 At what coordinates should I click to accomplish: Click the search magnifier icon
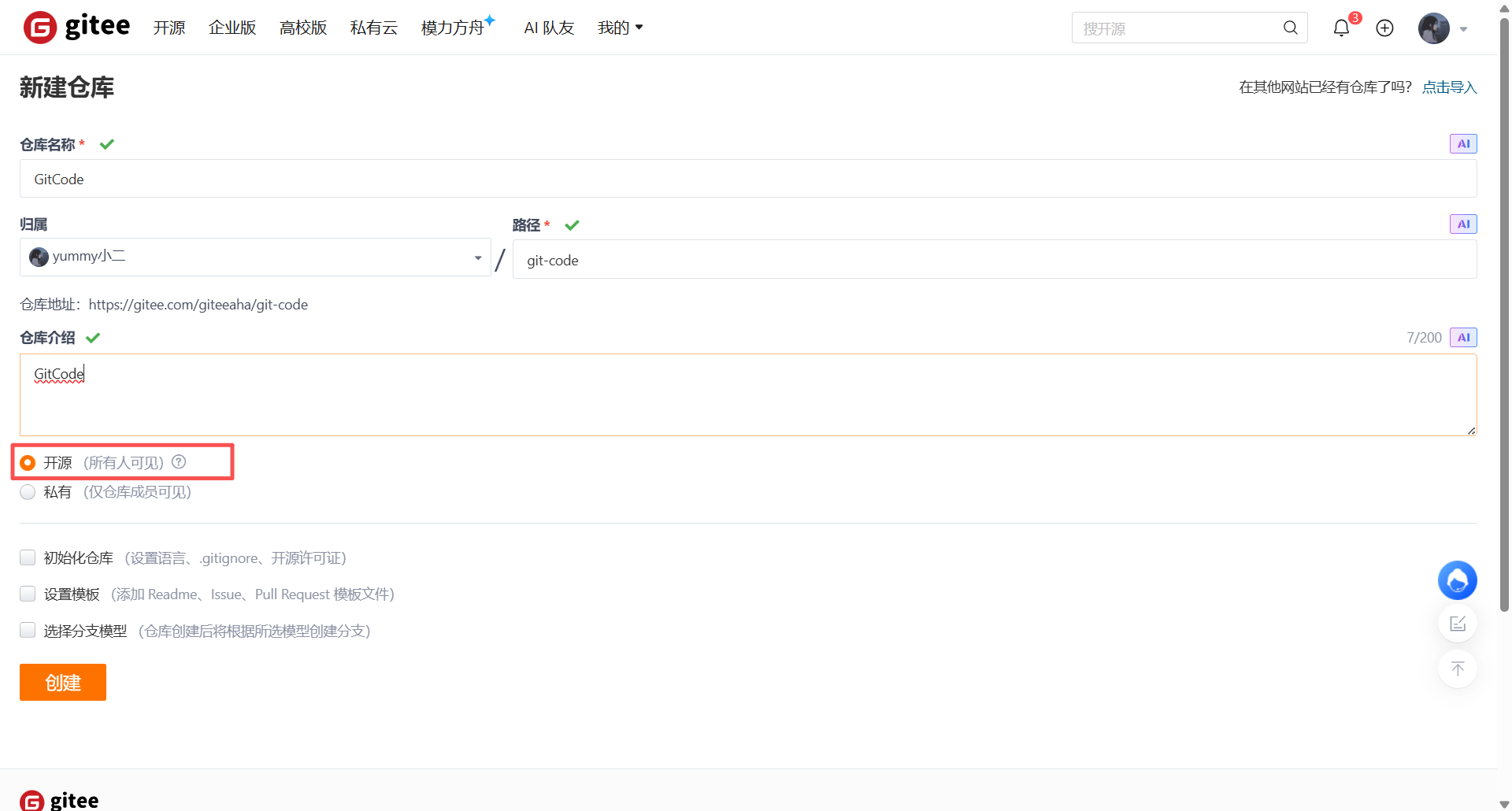(x=1290, y=28)
